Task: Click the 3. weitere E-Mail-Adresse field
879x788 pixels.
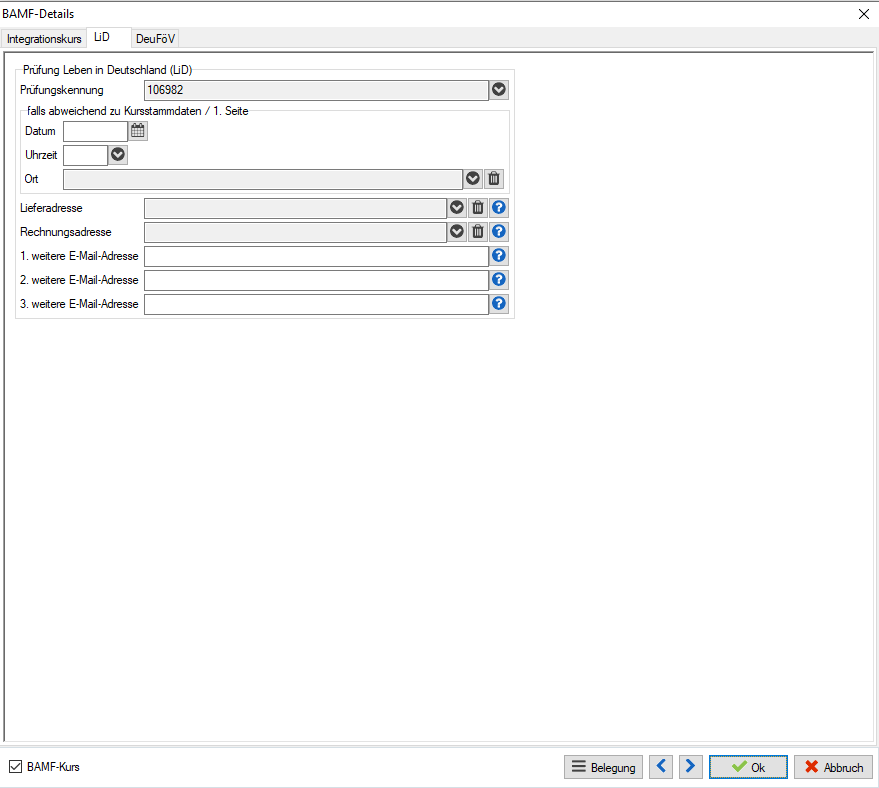Action: pyautogui.click(x=316, y=304)
